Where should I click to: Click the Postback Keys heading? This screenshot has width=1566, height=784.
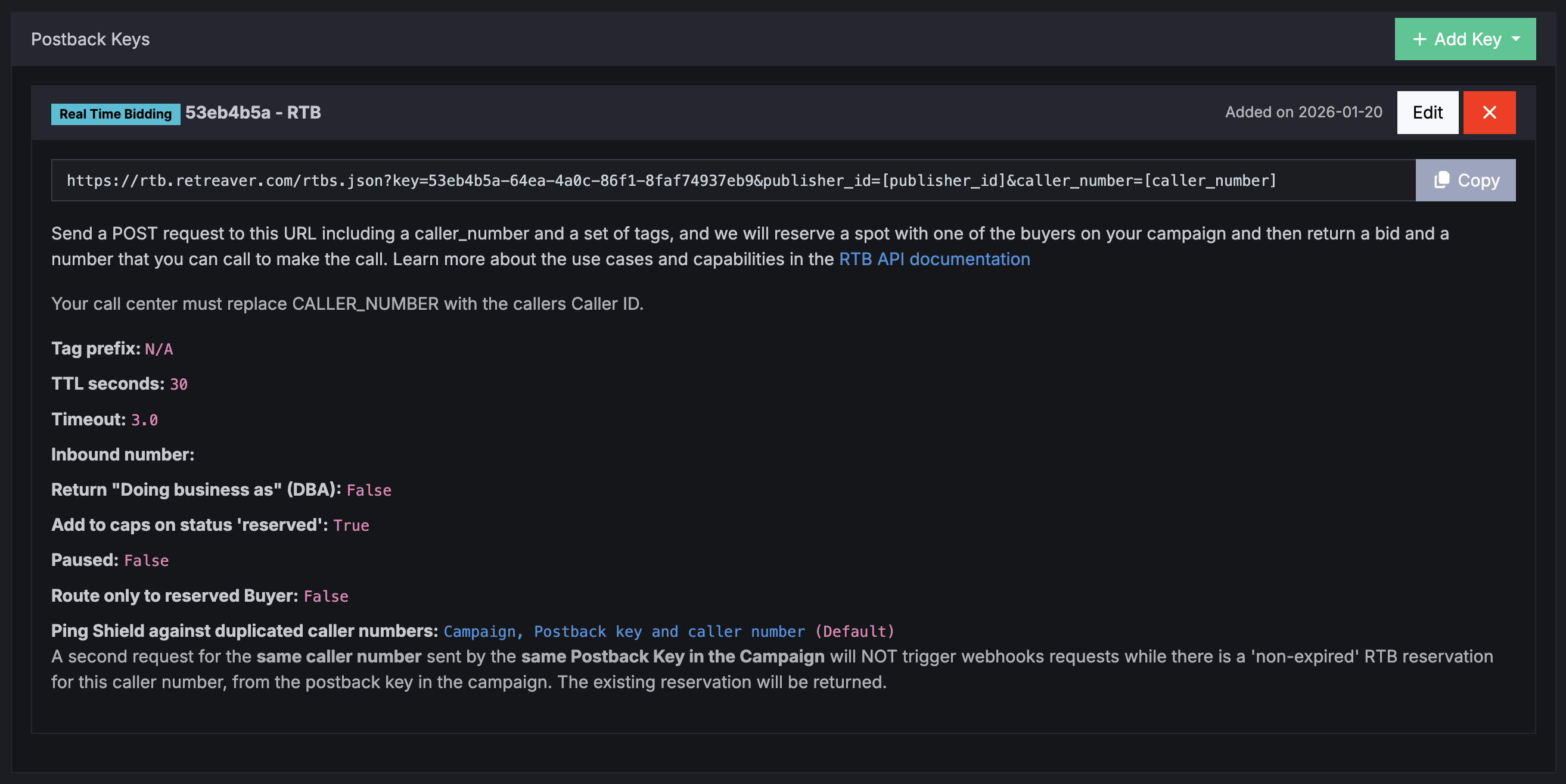point(91,39)
